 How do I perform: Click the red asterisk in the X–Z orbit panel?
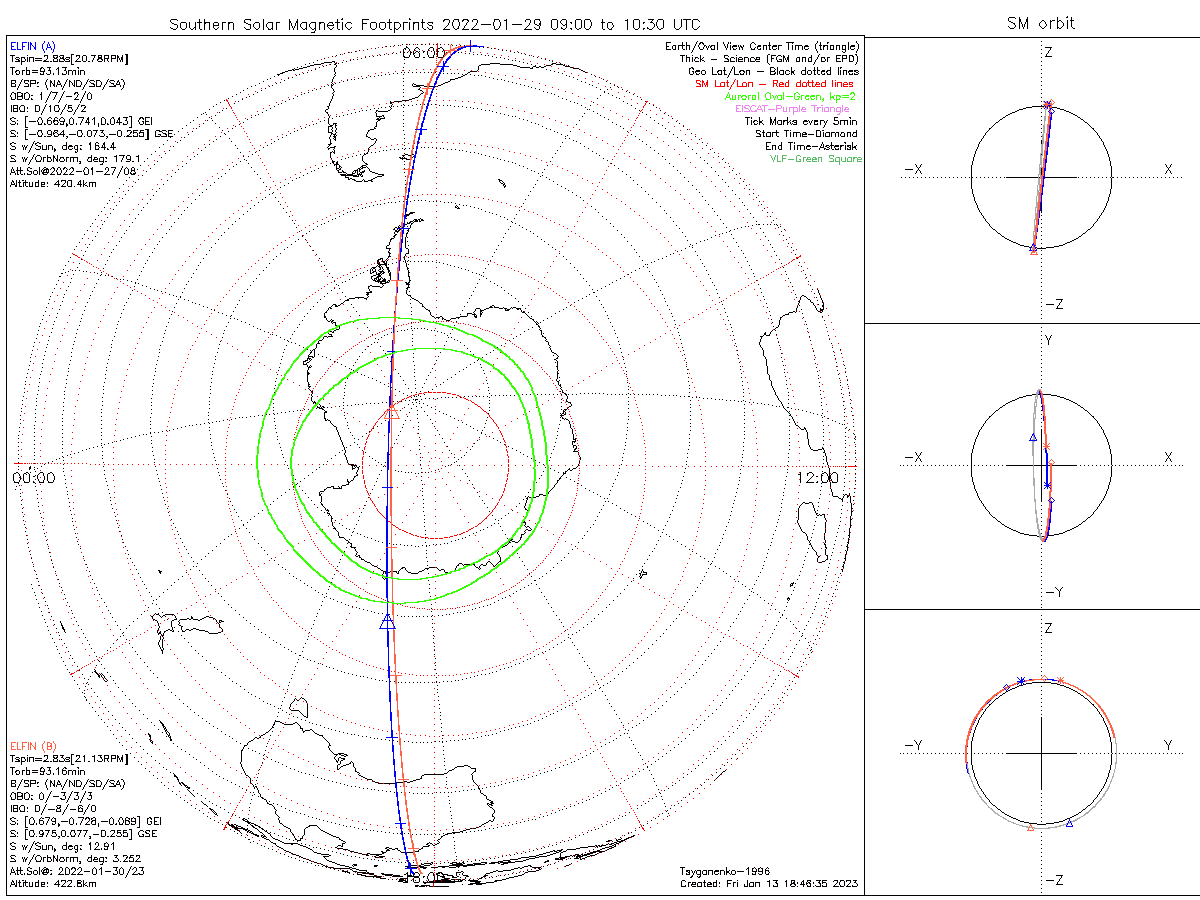[1047, 104]
